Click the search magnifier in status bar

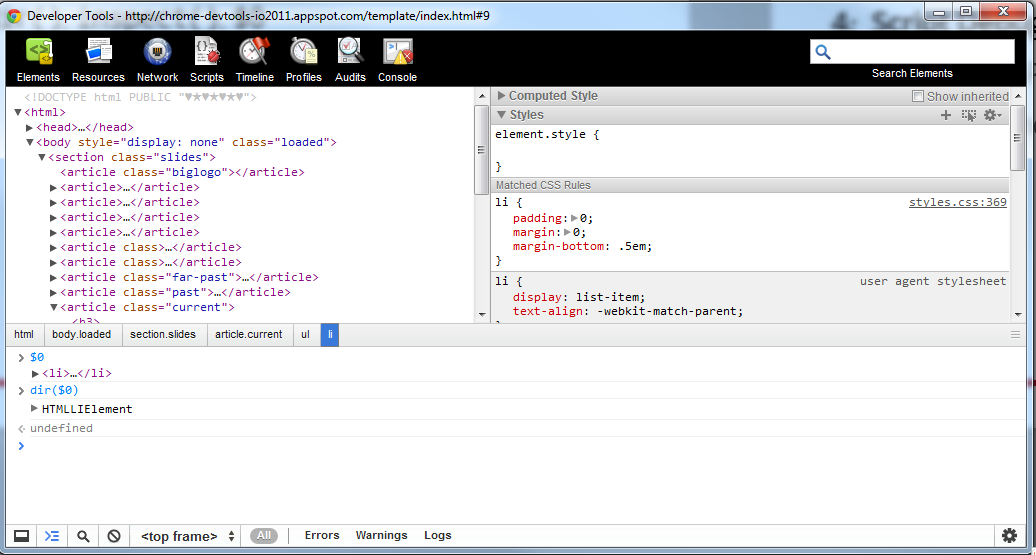point(83,536)
